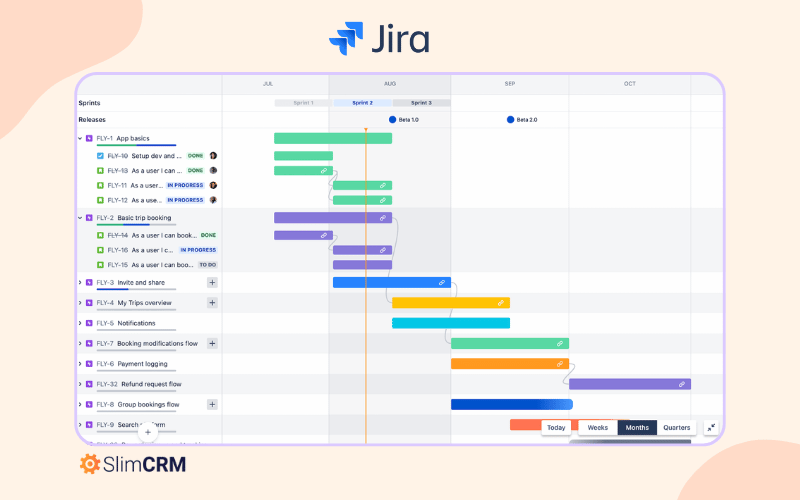Expand the FLY-7 Booking modifications flow epic
The image size is (800, 500).
pyautogui.click(x=80, y=344)
